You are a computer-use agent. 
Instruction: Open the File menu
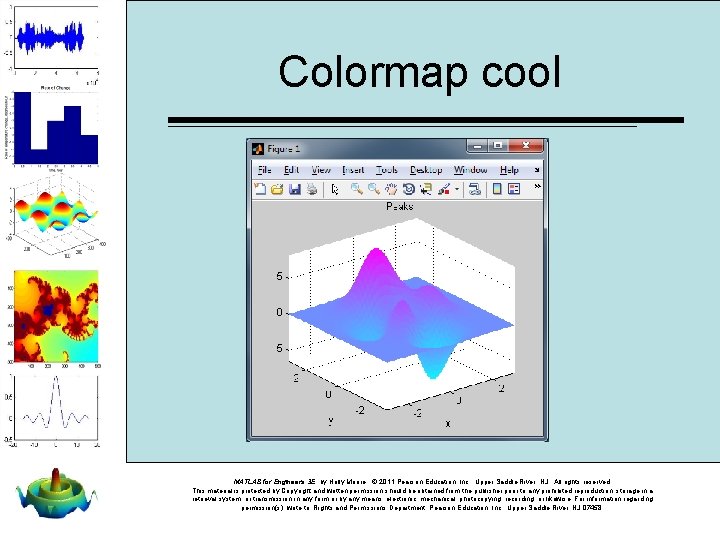point(264,170)
